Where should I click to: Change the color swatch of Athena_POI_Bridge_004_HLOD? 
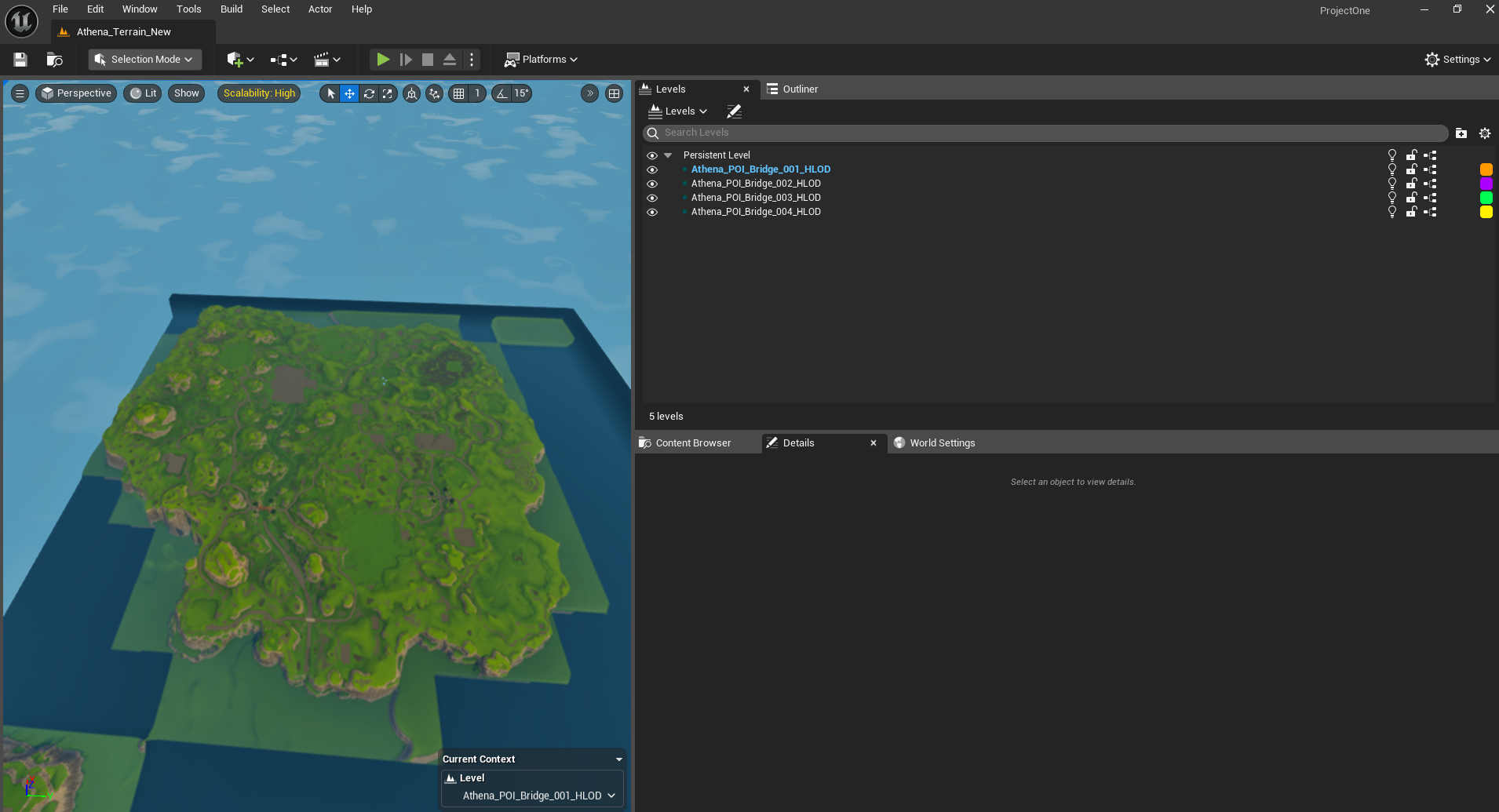click(1486, 212)
